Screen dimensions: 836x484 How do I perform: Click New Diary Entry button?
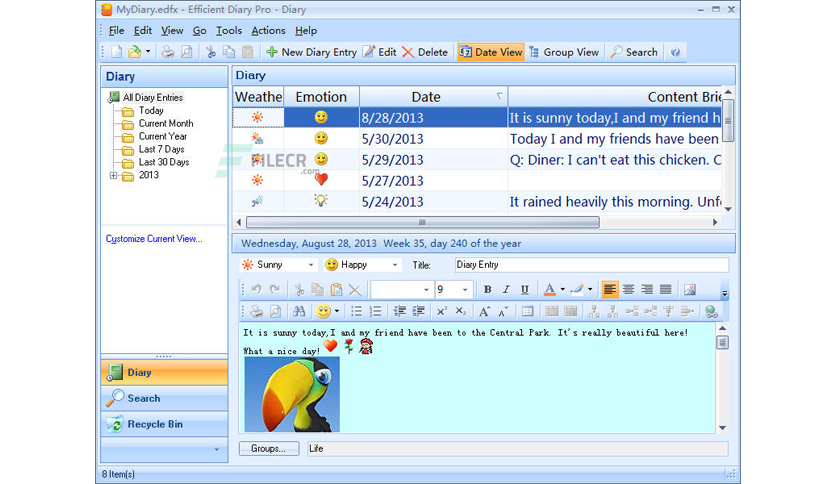click(x=311, y=52)
